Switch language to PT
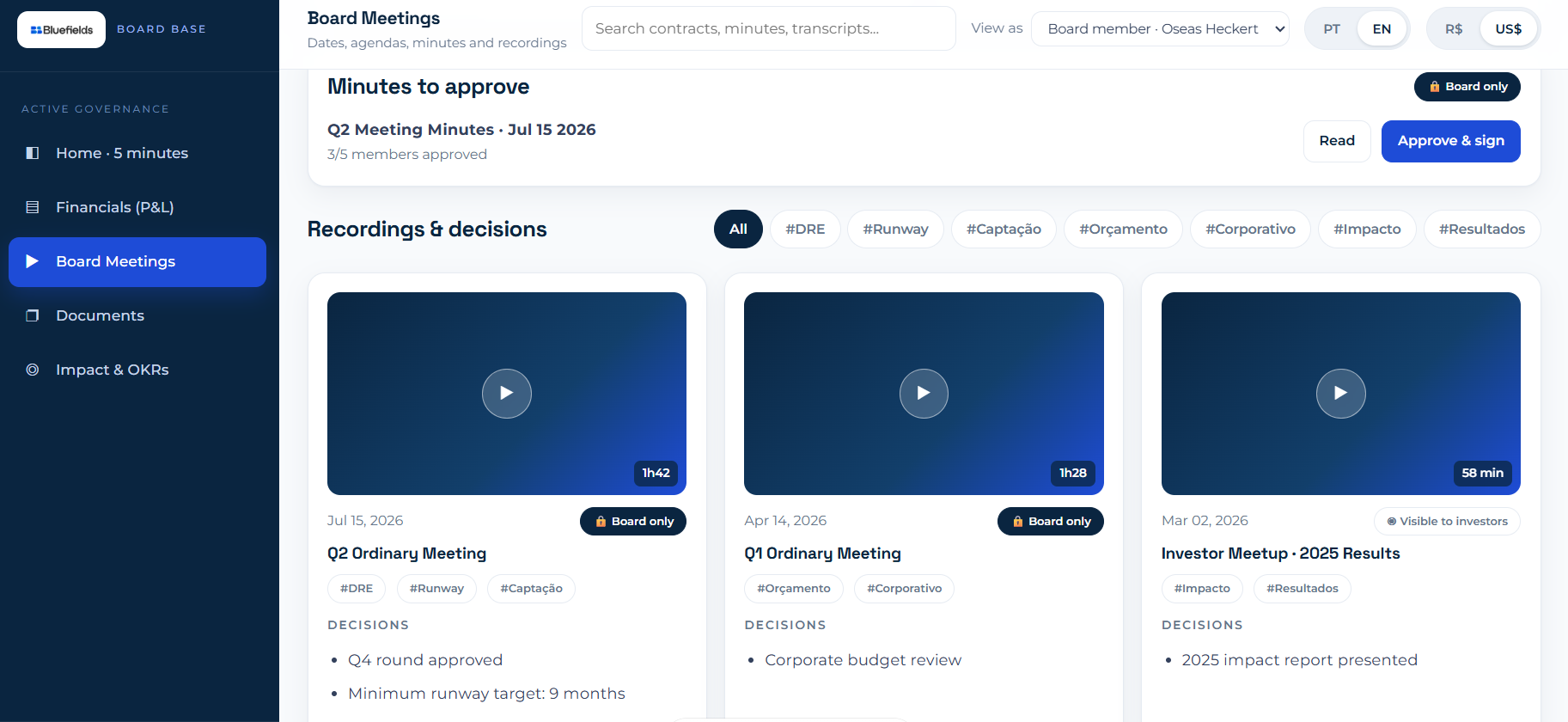The image size is (1568, 722). [x=1332, y=29]
